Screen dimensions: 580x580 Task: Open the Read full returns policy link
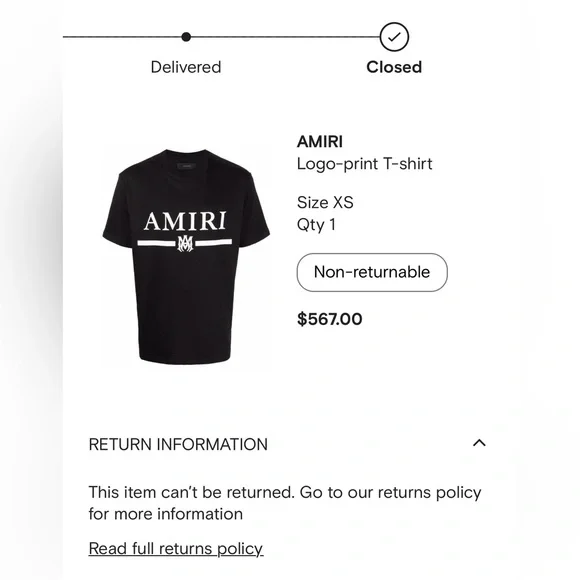point(176,549)
